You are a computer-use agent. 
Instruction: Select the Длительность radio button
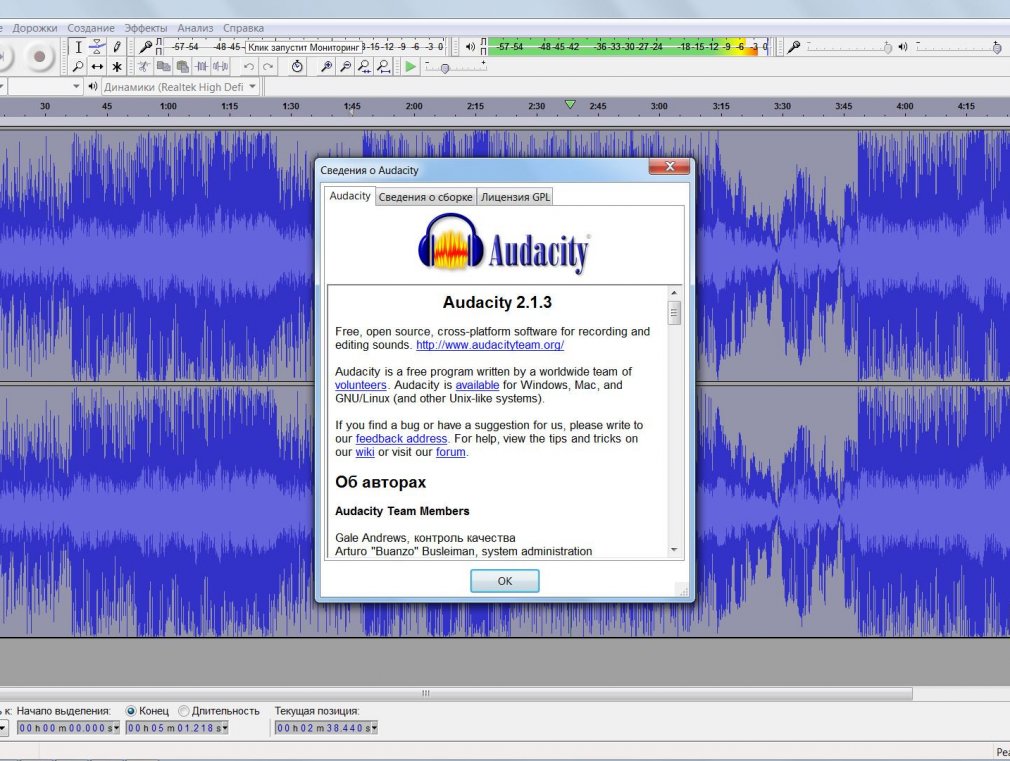(184, 711)
